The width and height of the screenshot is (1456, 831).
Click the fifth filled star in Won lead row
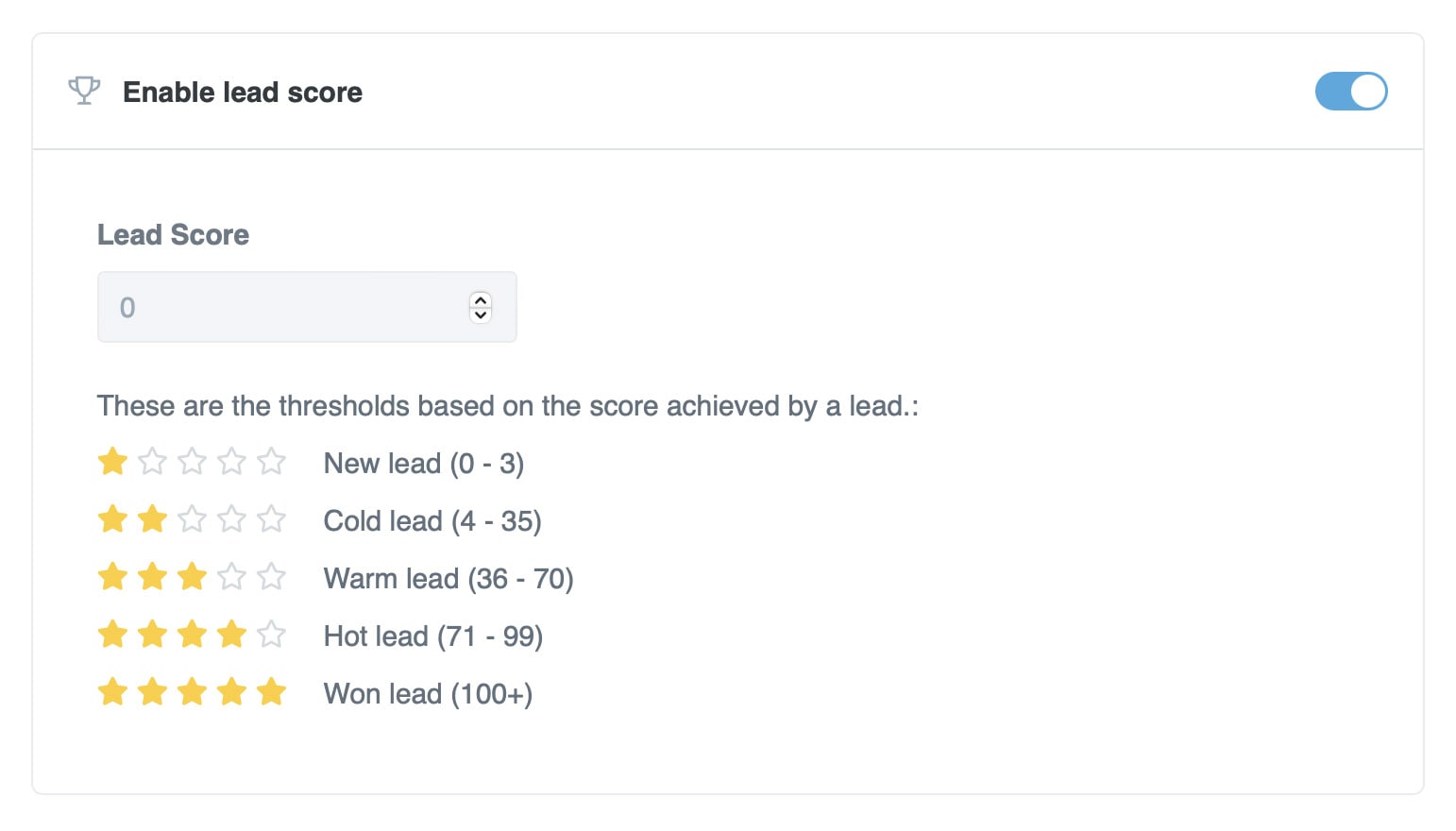(271, 692)
